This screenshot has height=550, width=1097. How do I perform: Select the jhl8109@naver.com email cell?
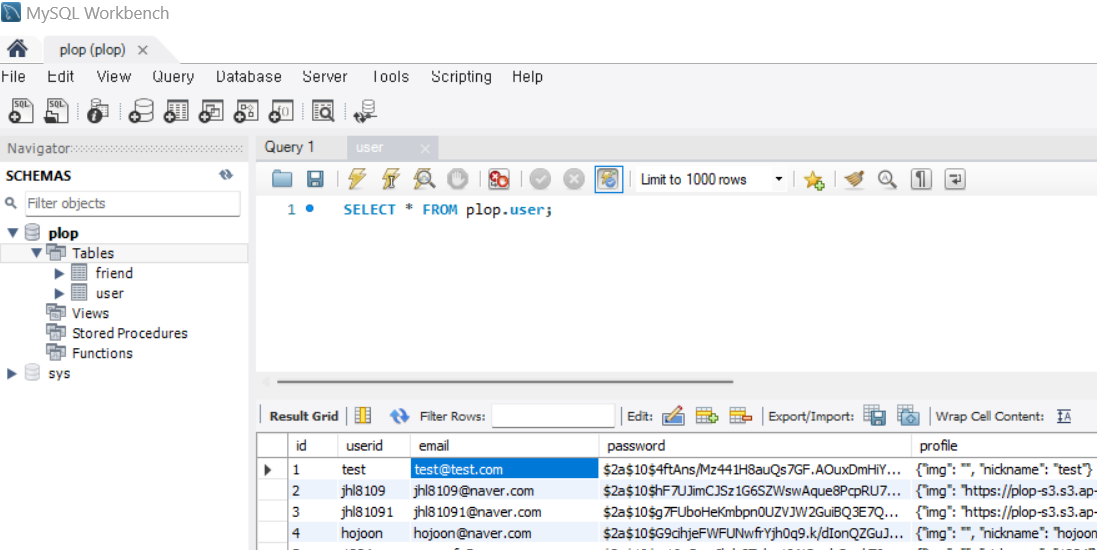[504, 491]
